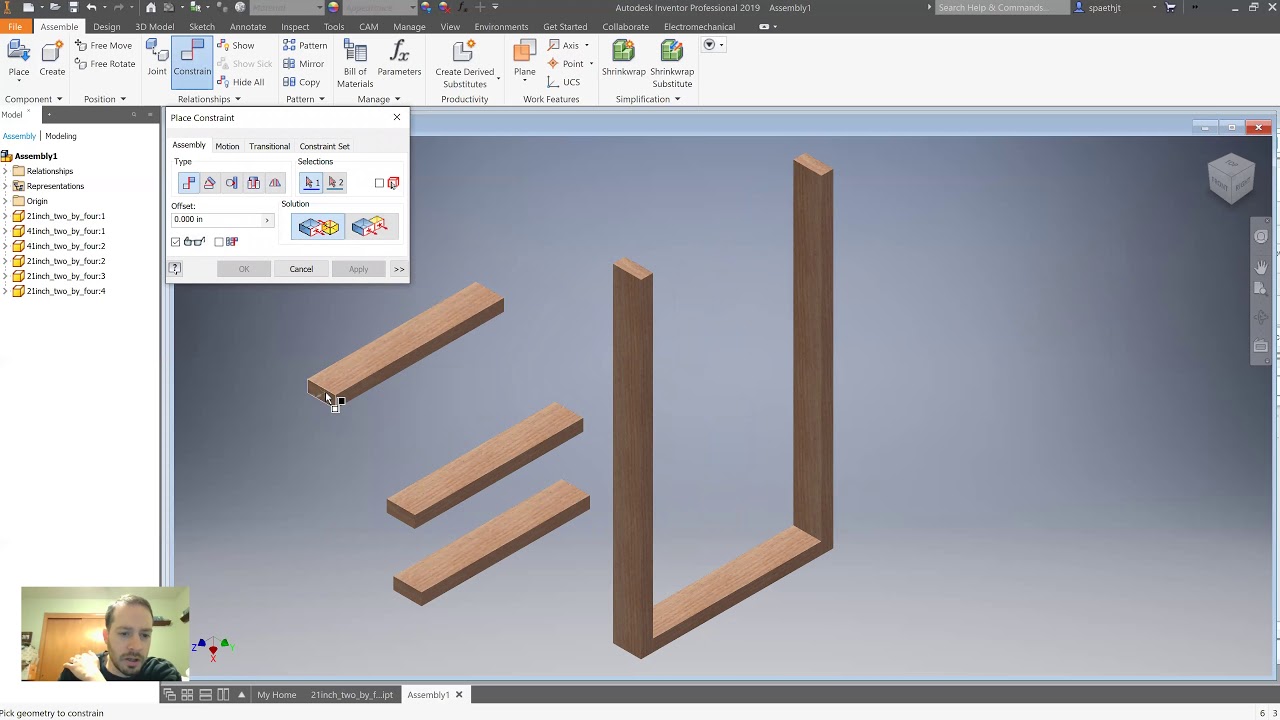
Task: Open the 3D Model ribbon tab
Action: 154,27
